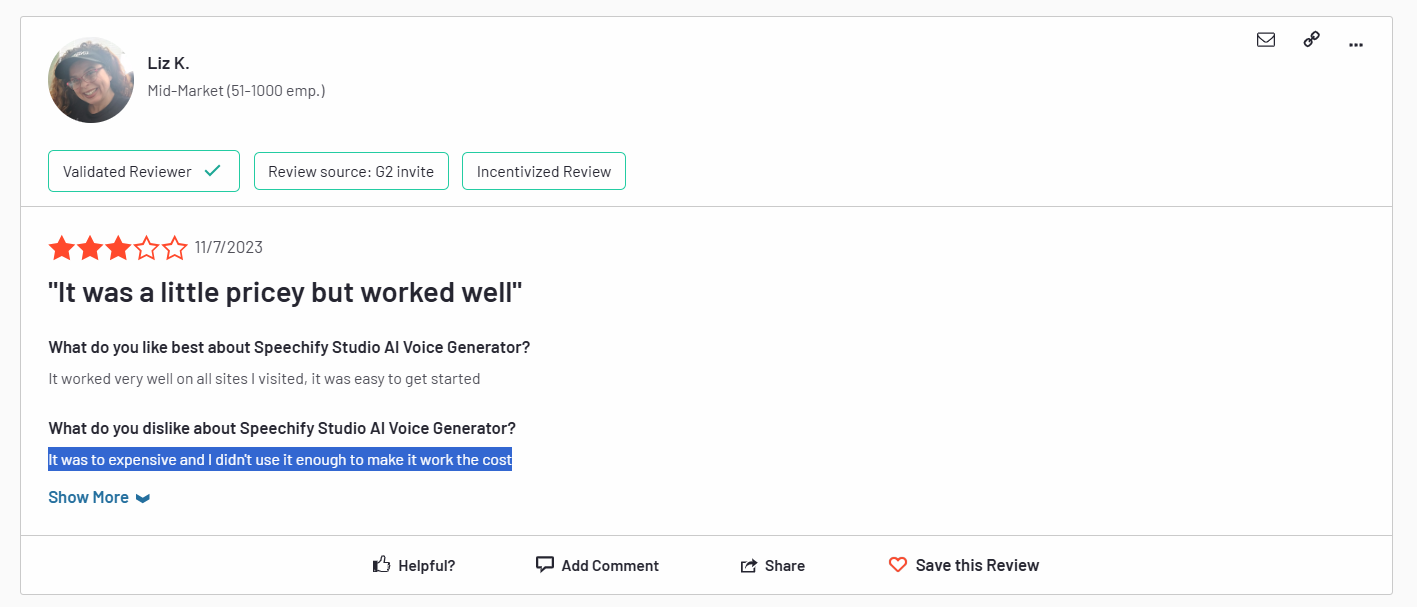Click the review title about pricey
This screenshot has width=1417, height=607.
(x=285, y=292)
